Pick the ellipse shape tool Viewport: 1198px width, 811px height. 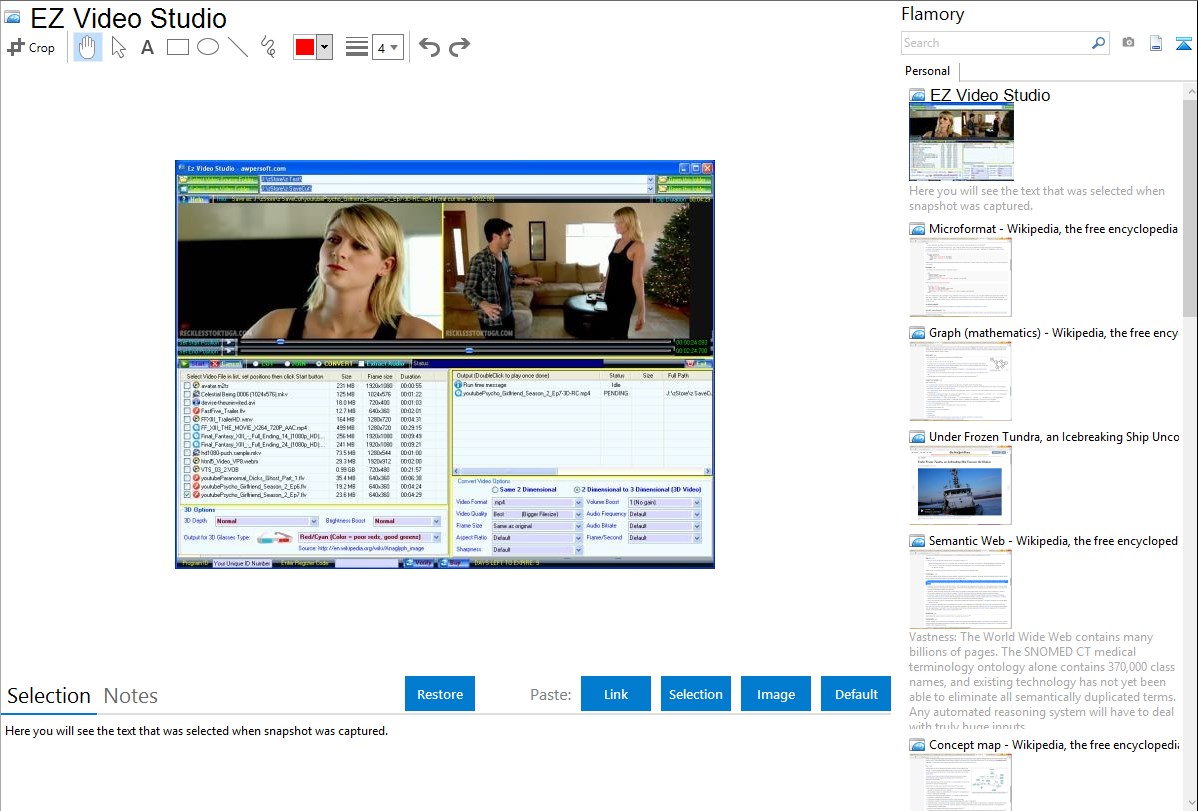(x=208, y=47)
